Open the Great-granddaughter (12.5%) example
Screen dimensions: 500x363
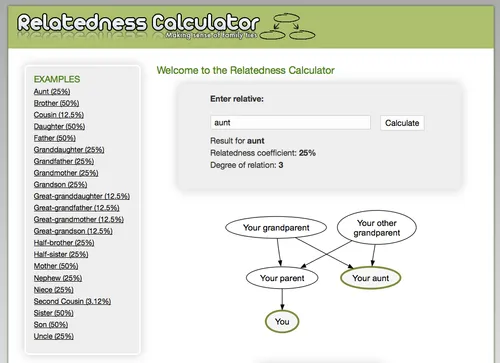pyautogui.click(x=82, y=196)
